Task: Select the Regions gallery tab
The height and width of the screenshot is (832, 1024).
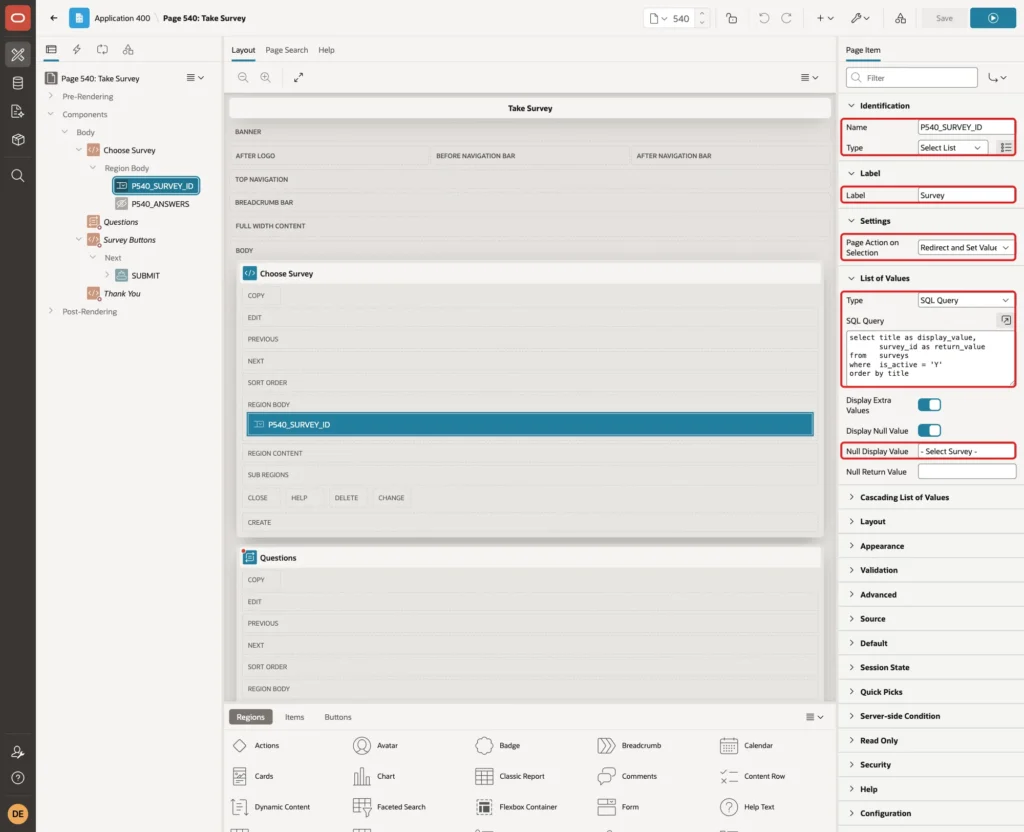Action: [x=251, y=716]
